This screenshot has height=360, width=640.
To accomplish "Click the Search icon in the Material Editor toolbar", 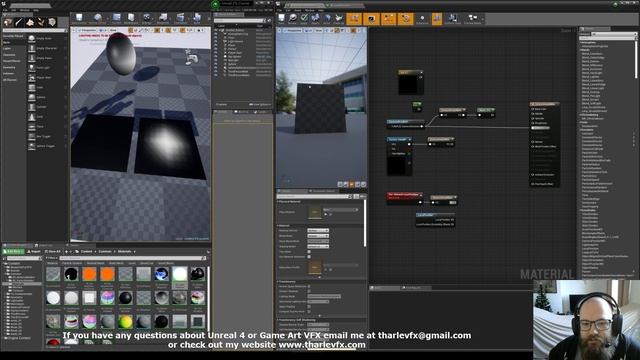I will 316,19.
